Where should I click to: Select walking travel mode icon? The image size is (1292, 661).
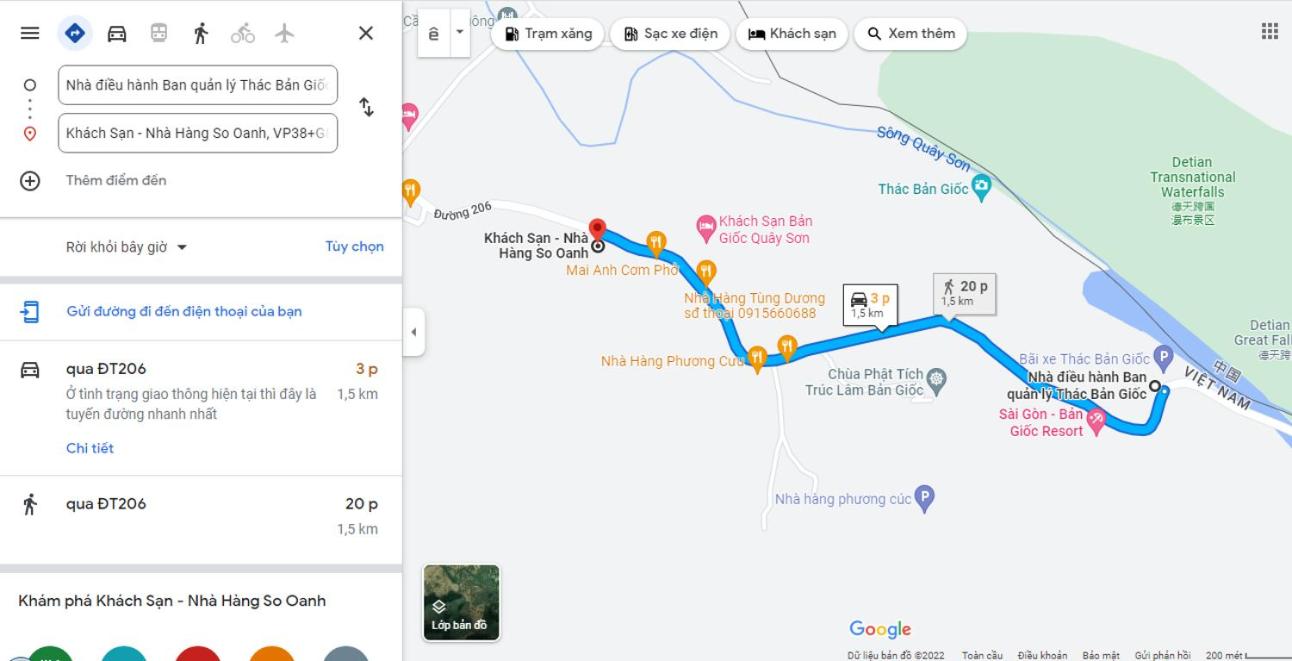click(x=200, y=33)
